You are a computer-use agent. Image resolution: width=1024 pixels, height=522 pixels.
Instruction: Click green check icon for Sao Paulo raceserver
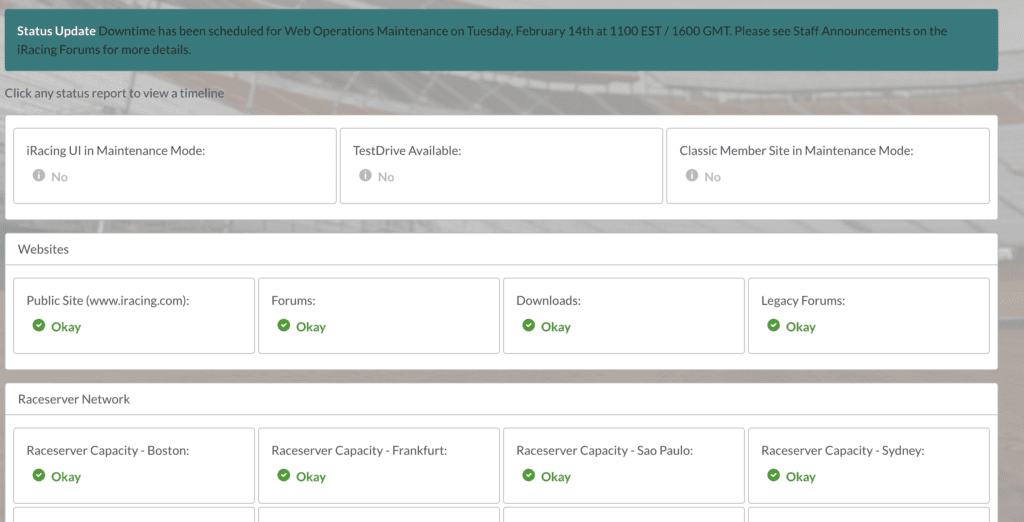528,475
